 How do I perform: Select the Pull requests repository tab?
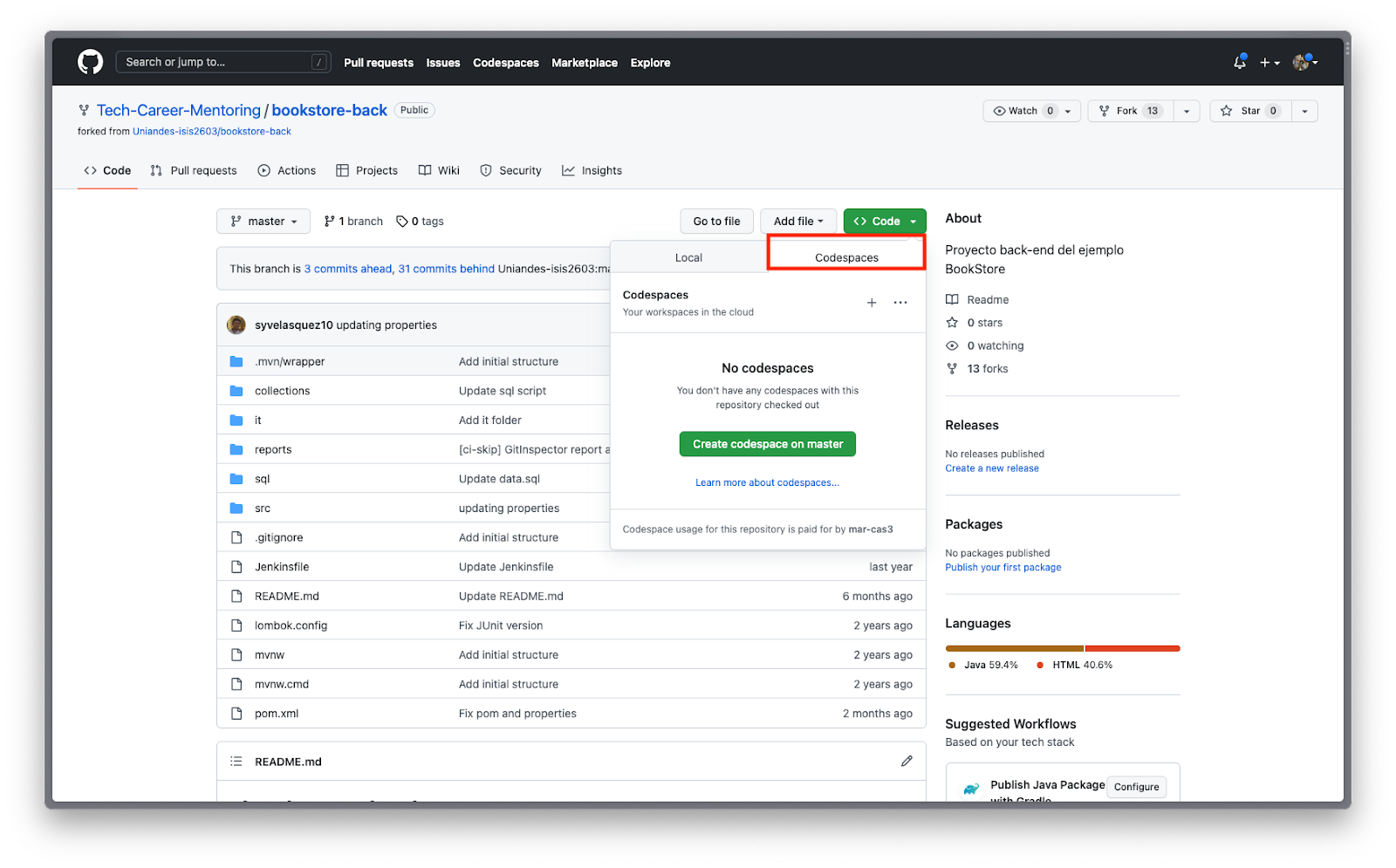pyautogui.click(x=194, y=171)
